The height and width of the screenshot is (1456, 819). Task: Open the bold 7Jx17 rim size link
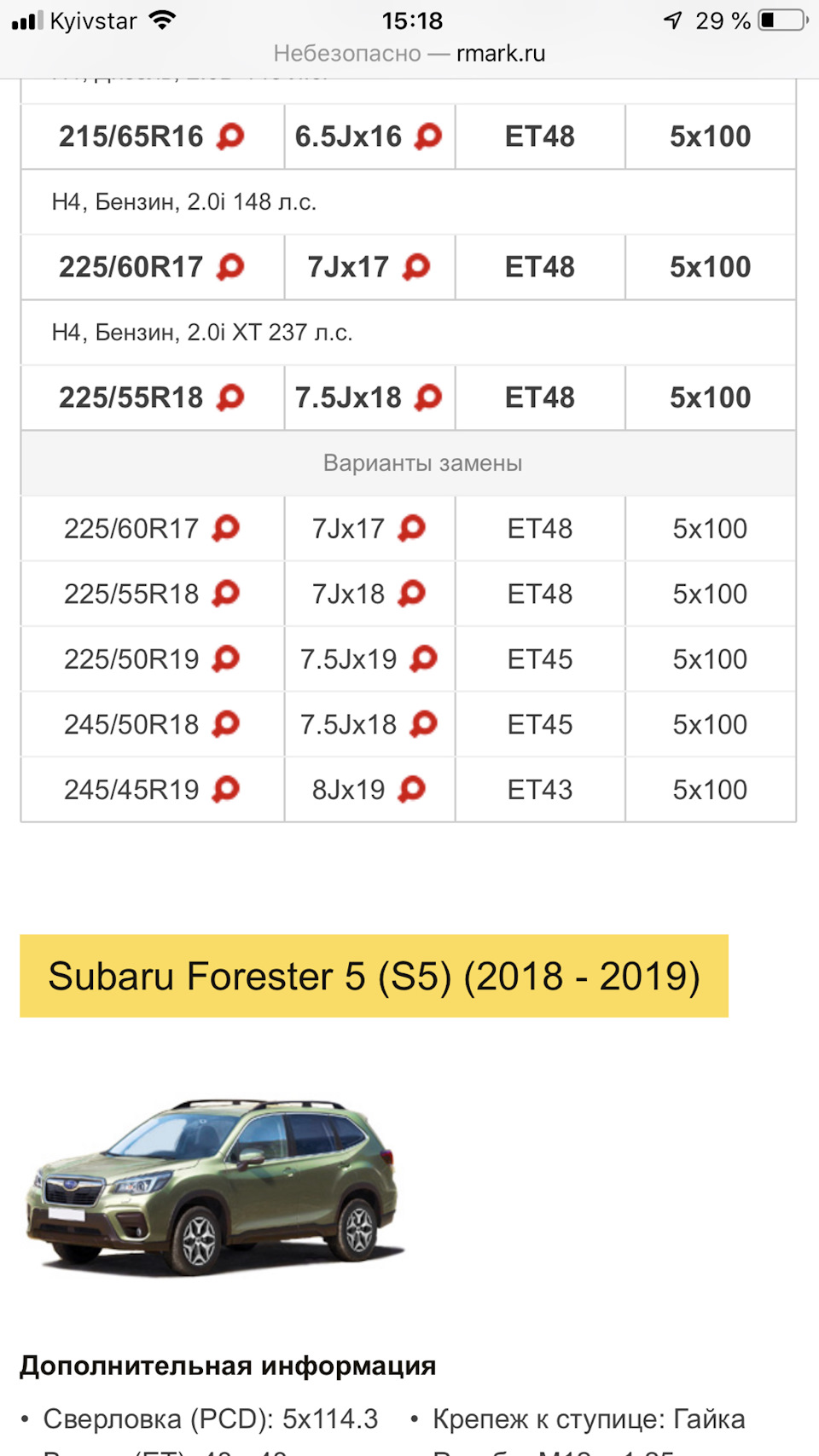click(x=348, y=267)
